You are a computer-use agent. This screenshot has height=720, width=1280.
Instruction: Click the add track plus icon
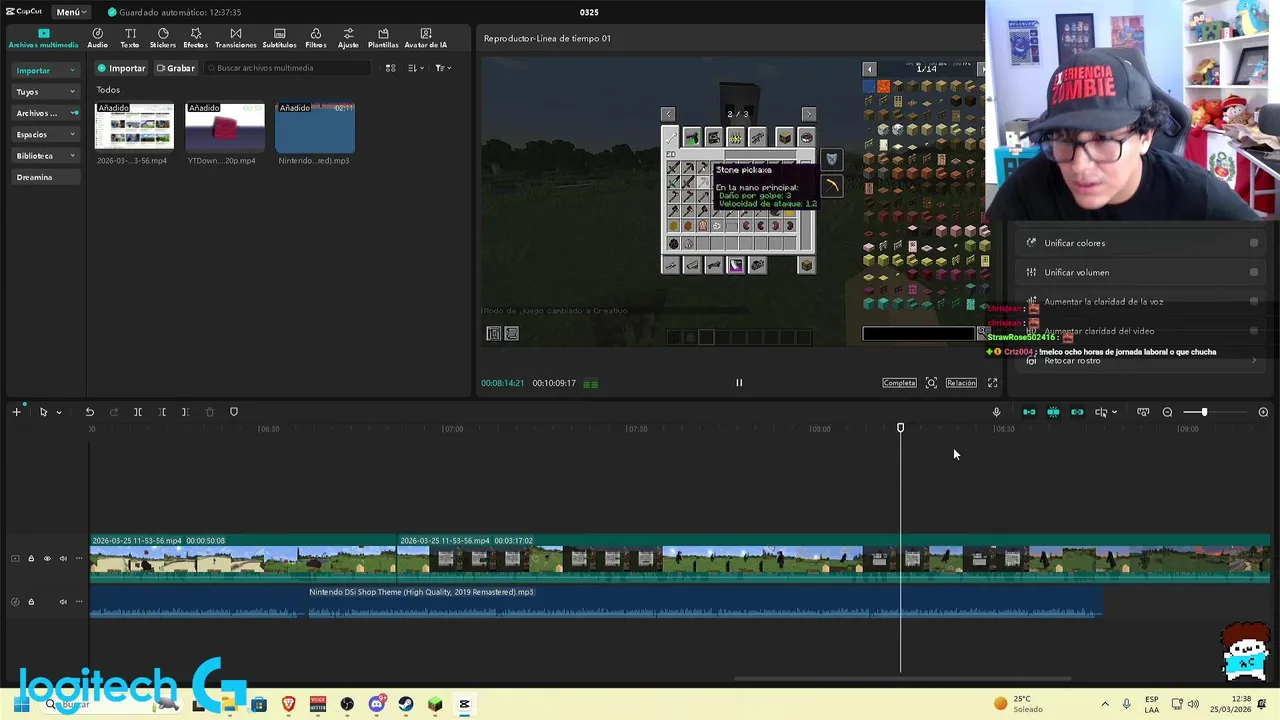(16, 412)
